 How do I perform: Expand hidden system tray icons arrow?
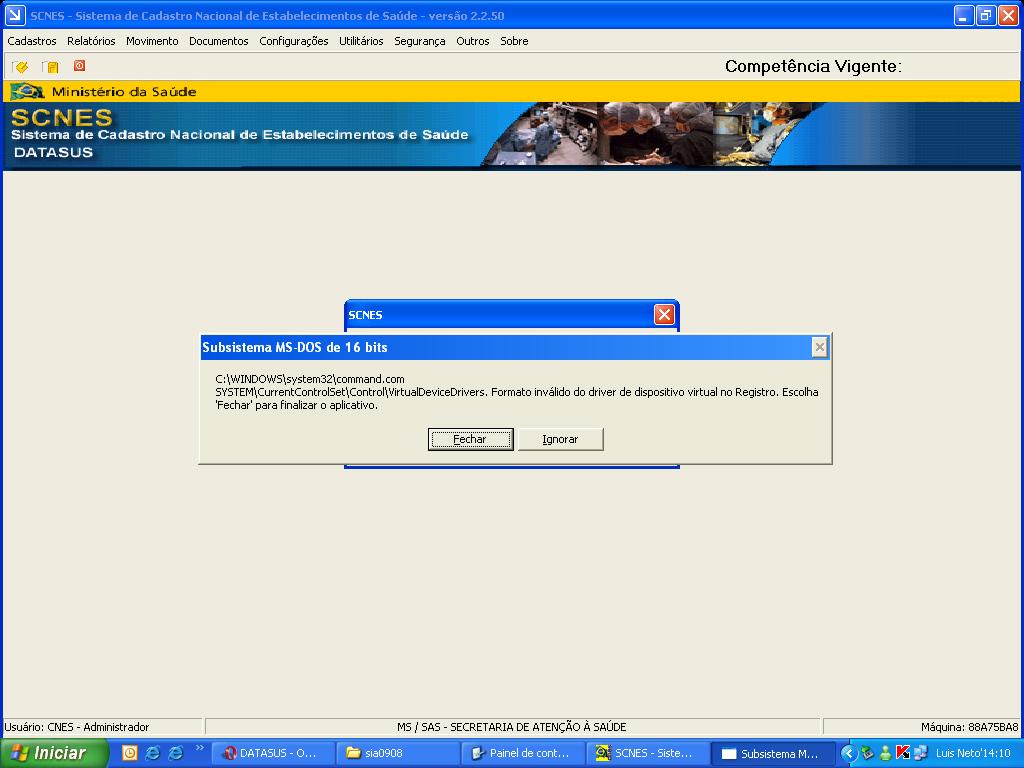(848, 753)
